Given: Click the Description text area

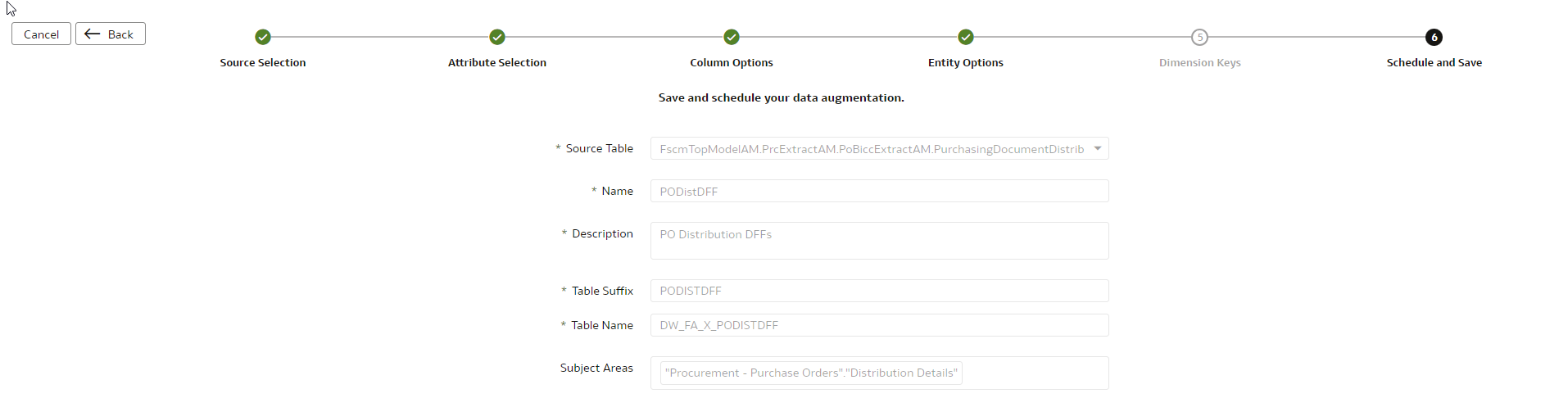Looking at the screenshot, I should [879, 241].
